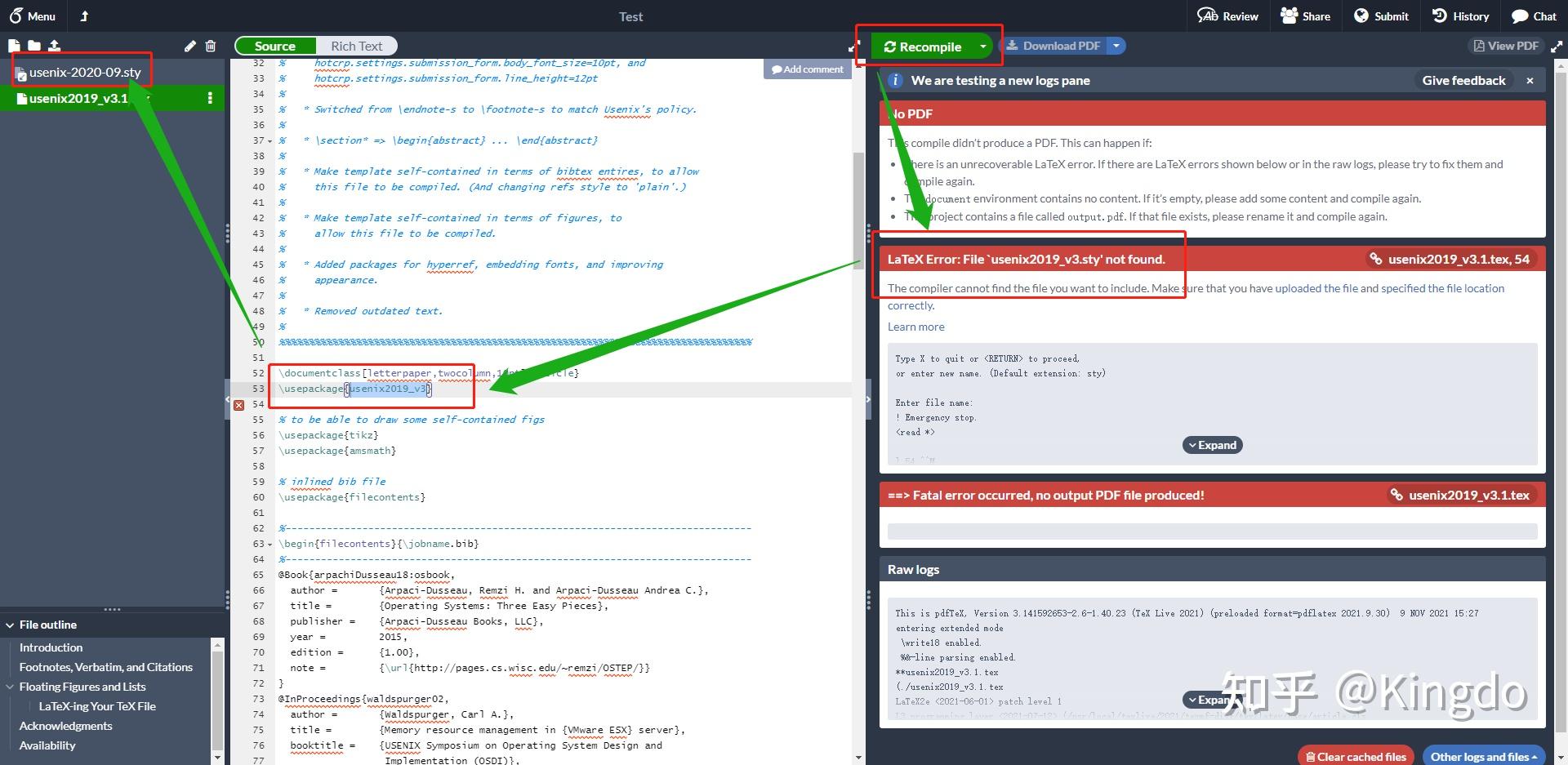Delete the selected file with the trash icon
Image resolution: width=1568 pixels, height=765 pixels.
click(x=211, y=47)
